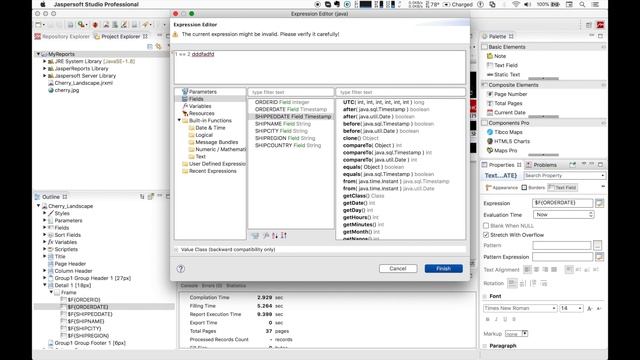The height and width of the screenshot is (360, 640).
Task: Click the first filter text field above fields list
Action: [291, 92]
